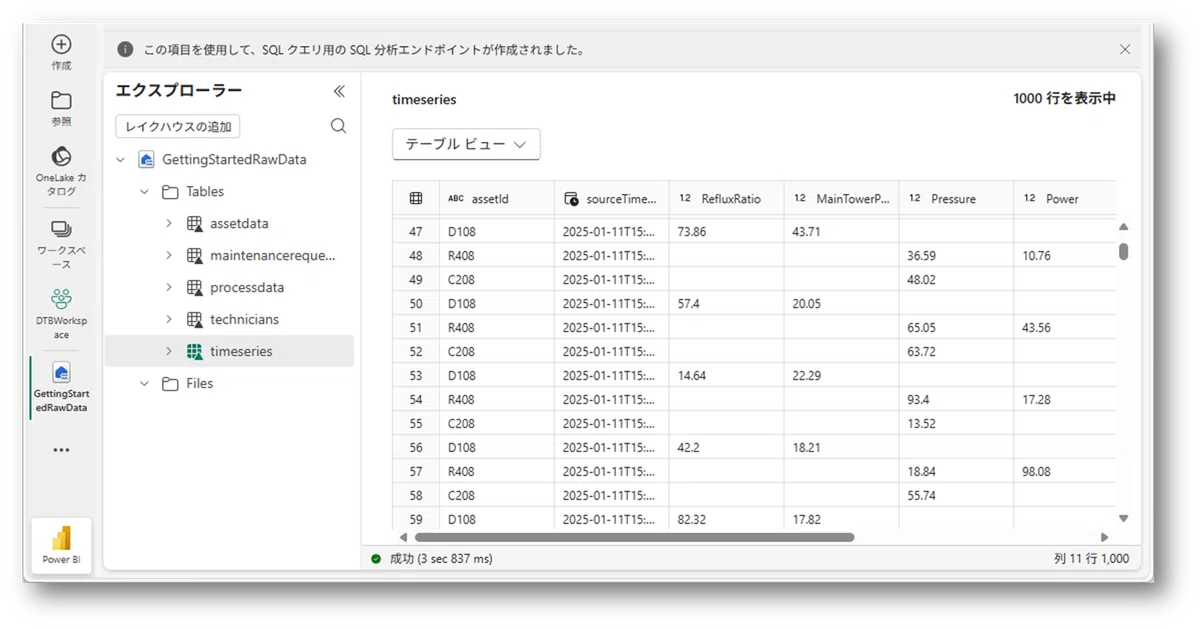Open the 参照 browse folder icon
The image size is (1200, 629).
(61, 100)
